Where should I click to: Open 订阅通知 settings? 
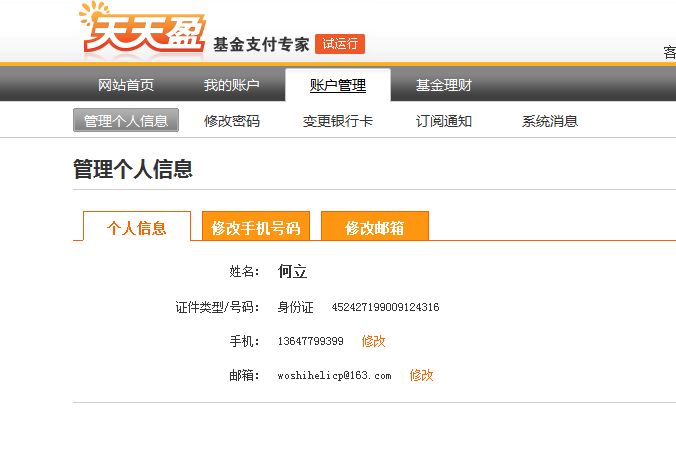pos(444,121)
